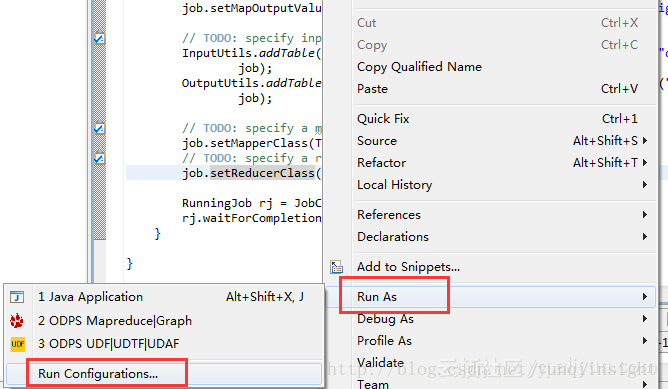Expand the Team submenu arrow
The image size is (668, 389).
645,384
